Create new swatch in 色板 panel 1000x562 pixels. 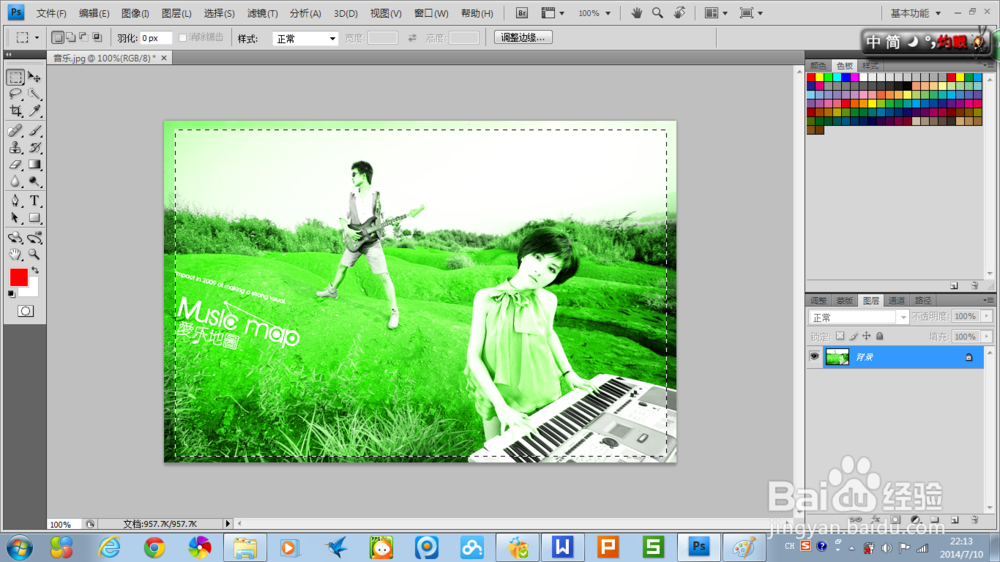point(954,286)
